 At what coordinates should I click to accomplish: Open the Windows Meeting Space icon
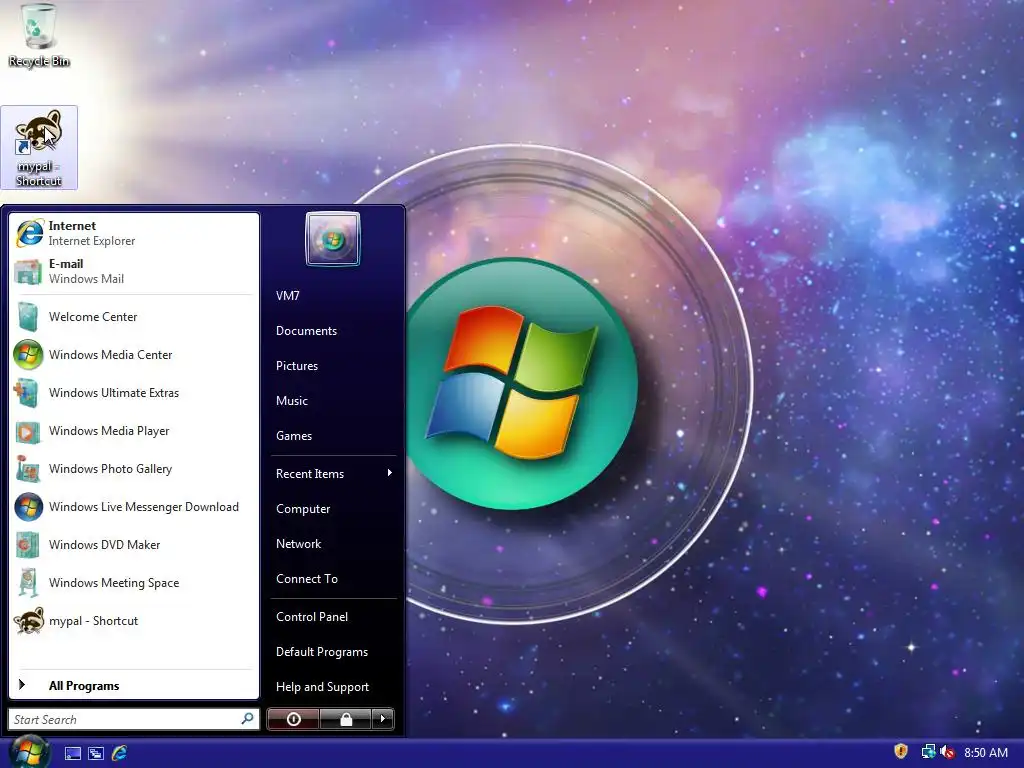pyautogui.click(x=28, y=583)
